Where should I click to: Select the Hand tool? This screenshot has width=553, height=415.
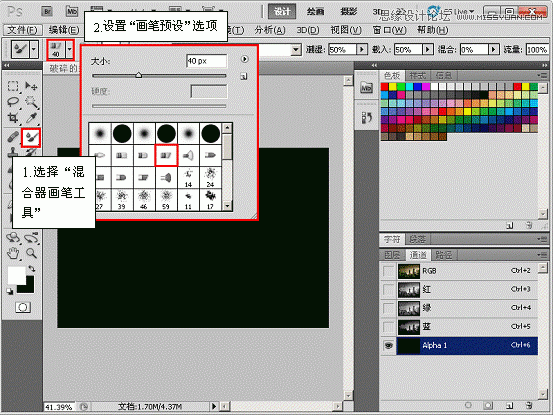pos(13,253)
